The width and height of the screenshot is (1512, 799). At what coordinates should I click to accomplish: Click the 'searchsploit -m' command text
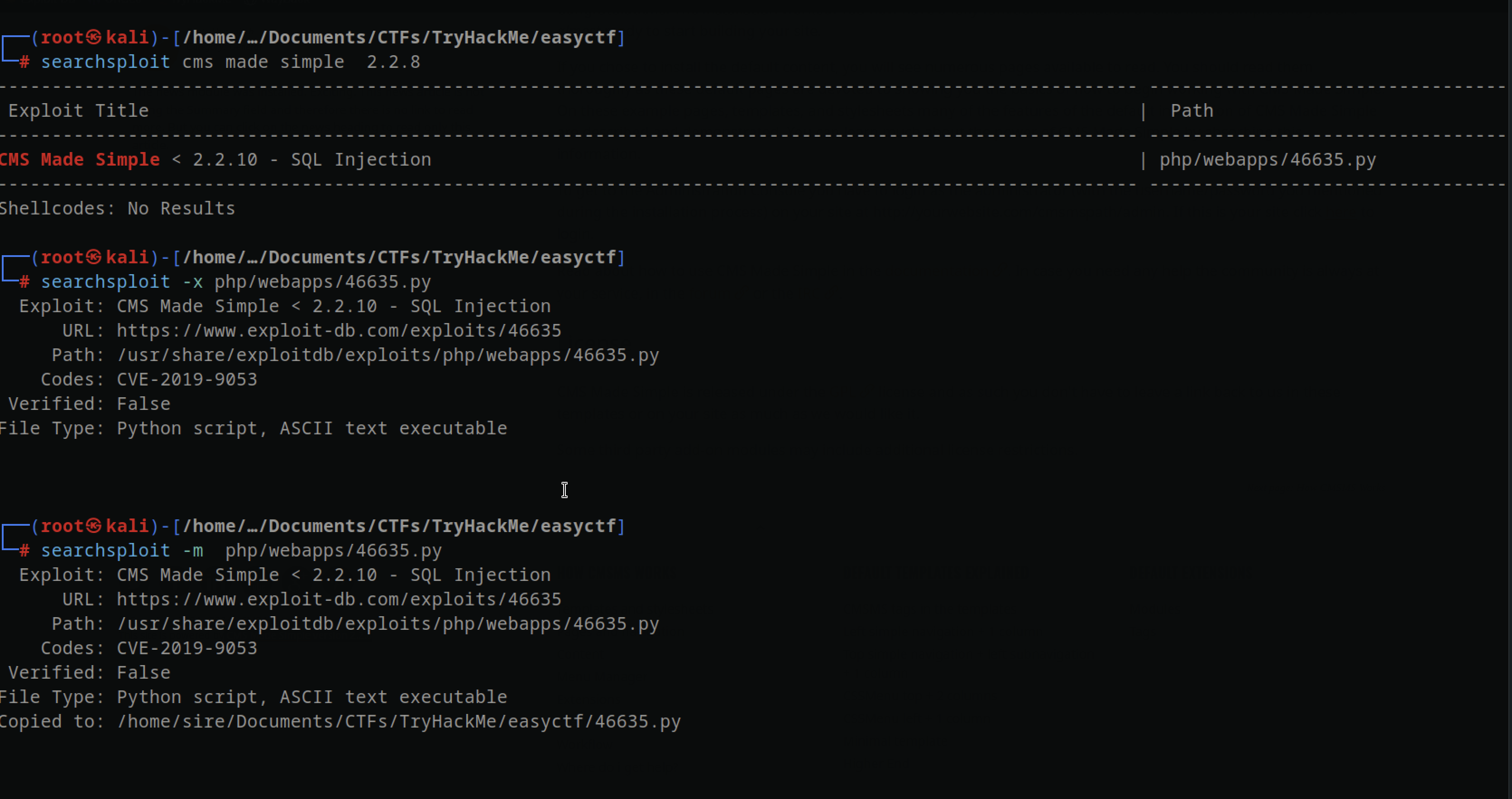[x=121, y=551]
